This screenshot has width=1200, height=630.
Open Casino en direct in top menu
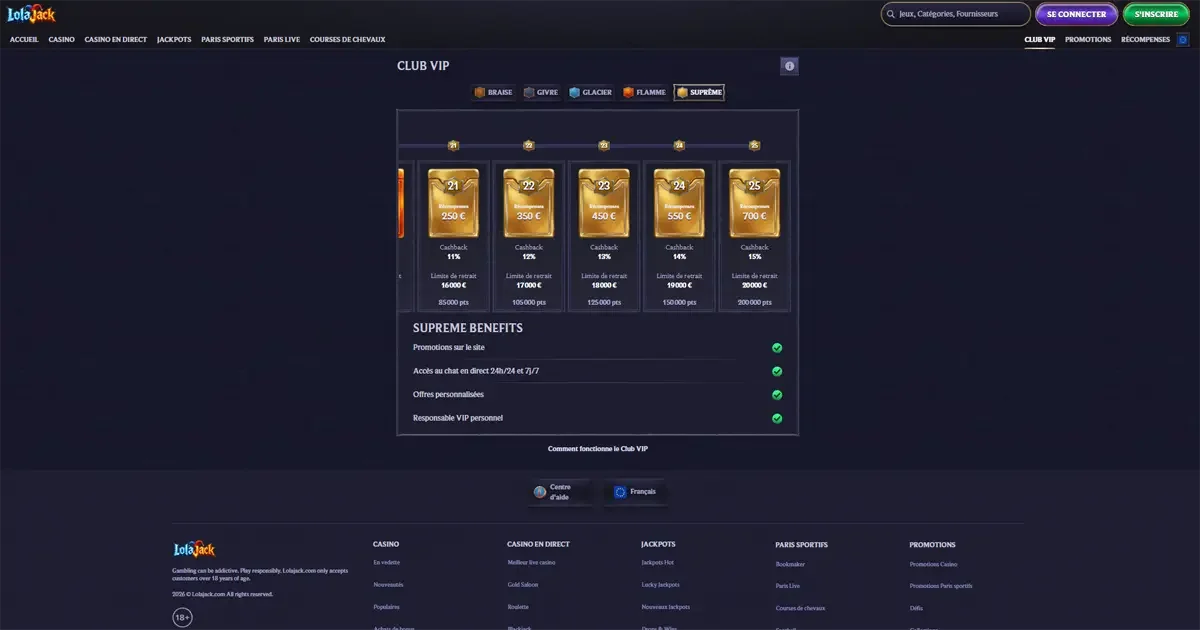[x=116, y=40]
